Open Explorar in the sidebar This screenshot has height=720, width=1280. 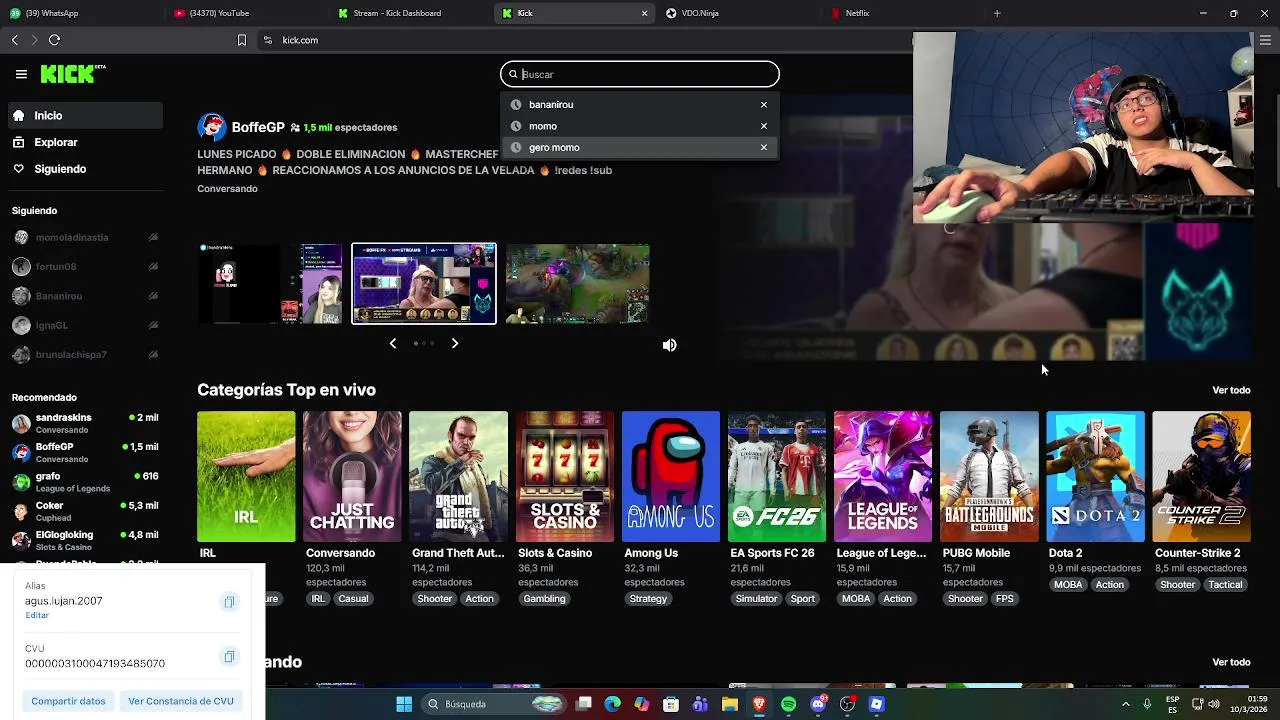pos(85,143)
